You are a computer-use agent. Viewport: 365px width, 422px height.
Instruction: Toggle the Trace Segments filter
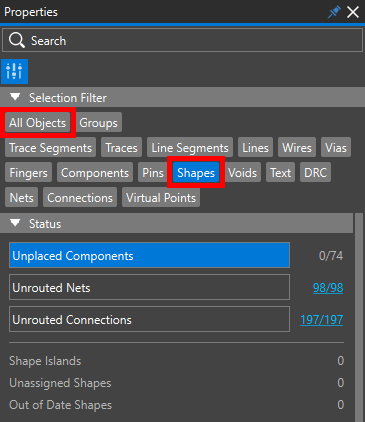click(x=50, y=148)
